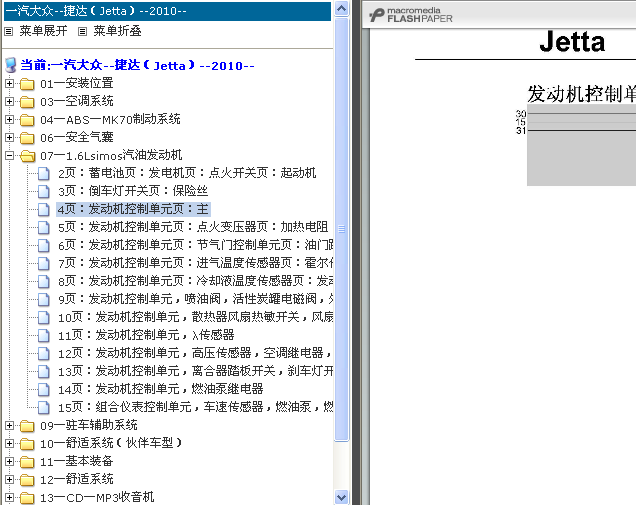Click the page icon for 7页 进气温度传感器页
Viewport: 636px width, 505px height.
click(x=44, y=263)
